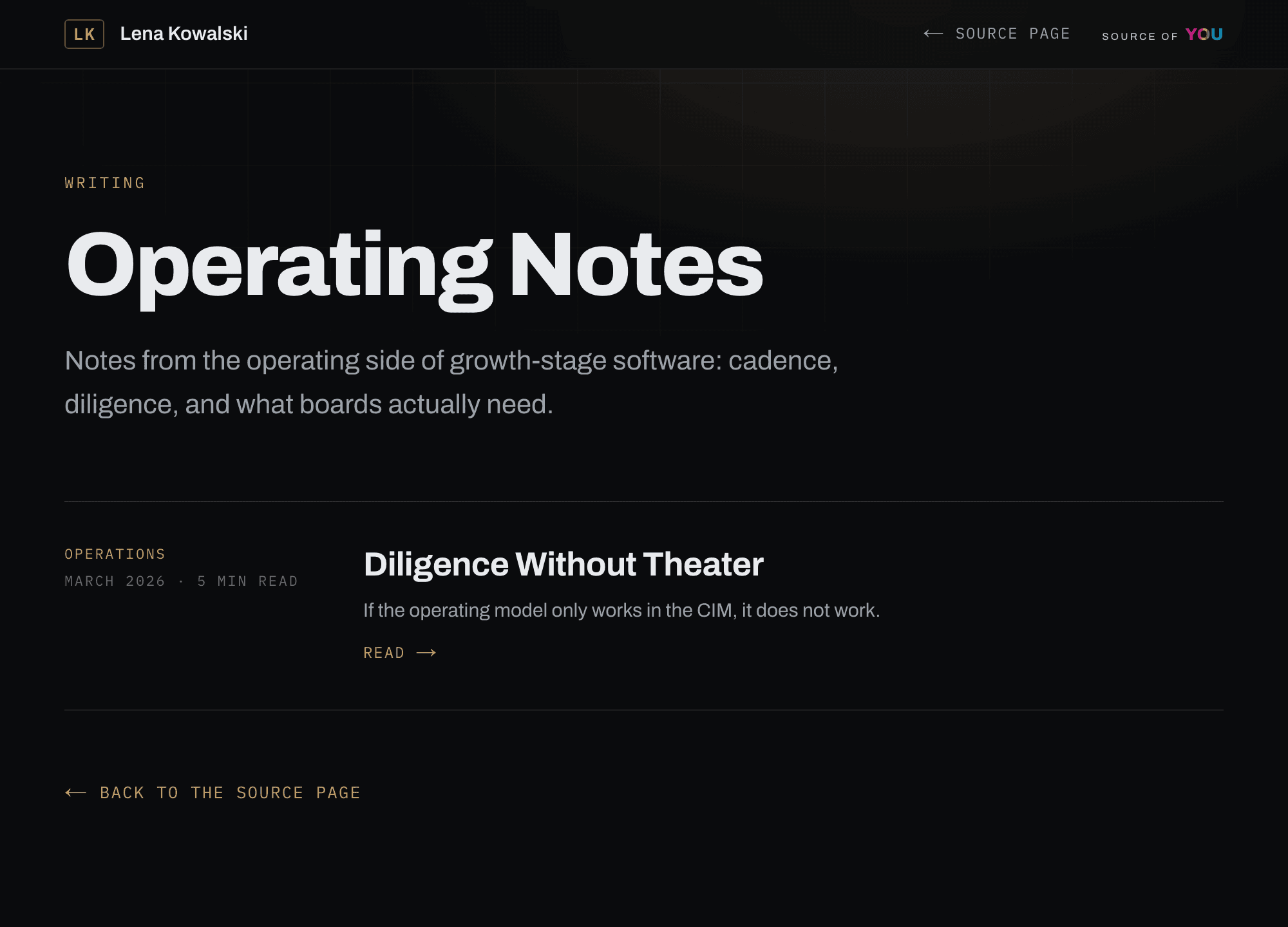The height and width of the screenshot is (927, 1288).
Task: Click Back to the Source Page link
Action: (x=213, y=792)
